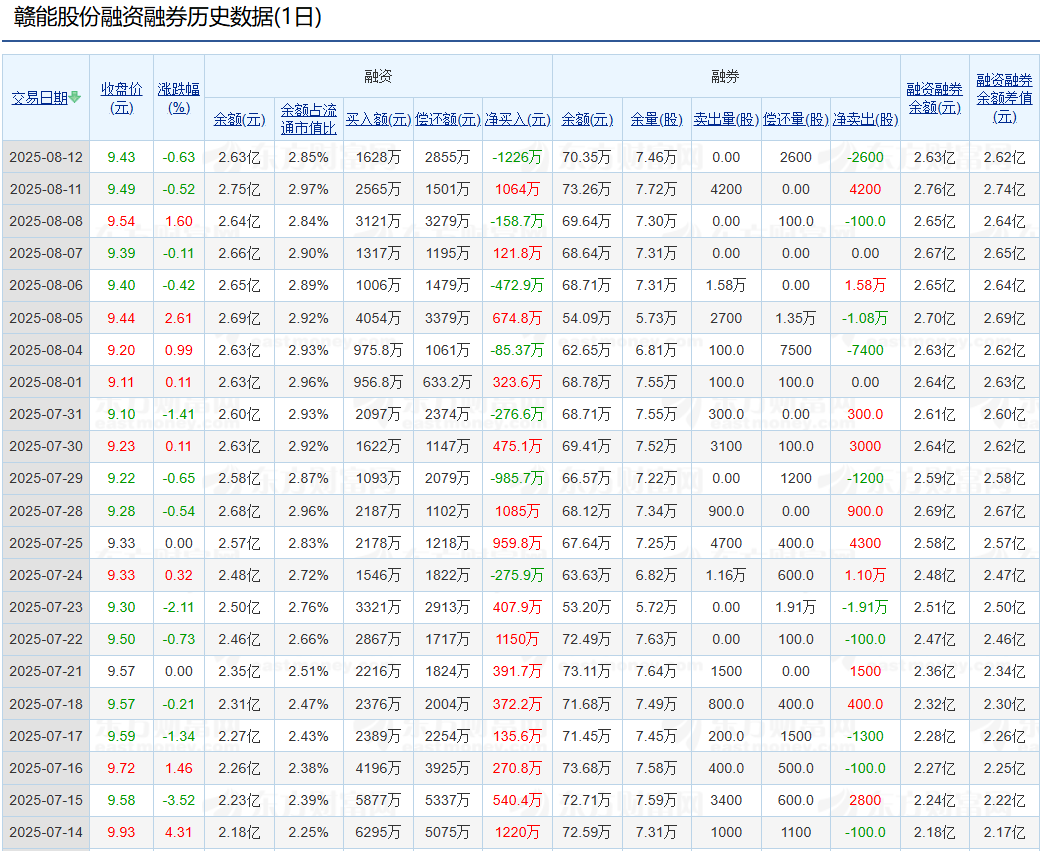Sort by 涨跌幅(%) column header
Screen dimensions: 1040x851
click(x=179, y=98)
